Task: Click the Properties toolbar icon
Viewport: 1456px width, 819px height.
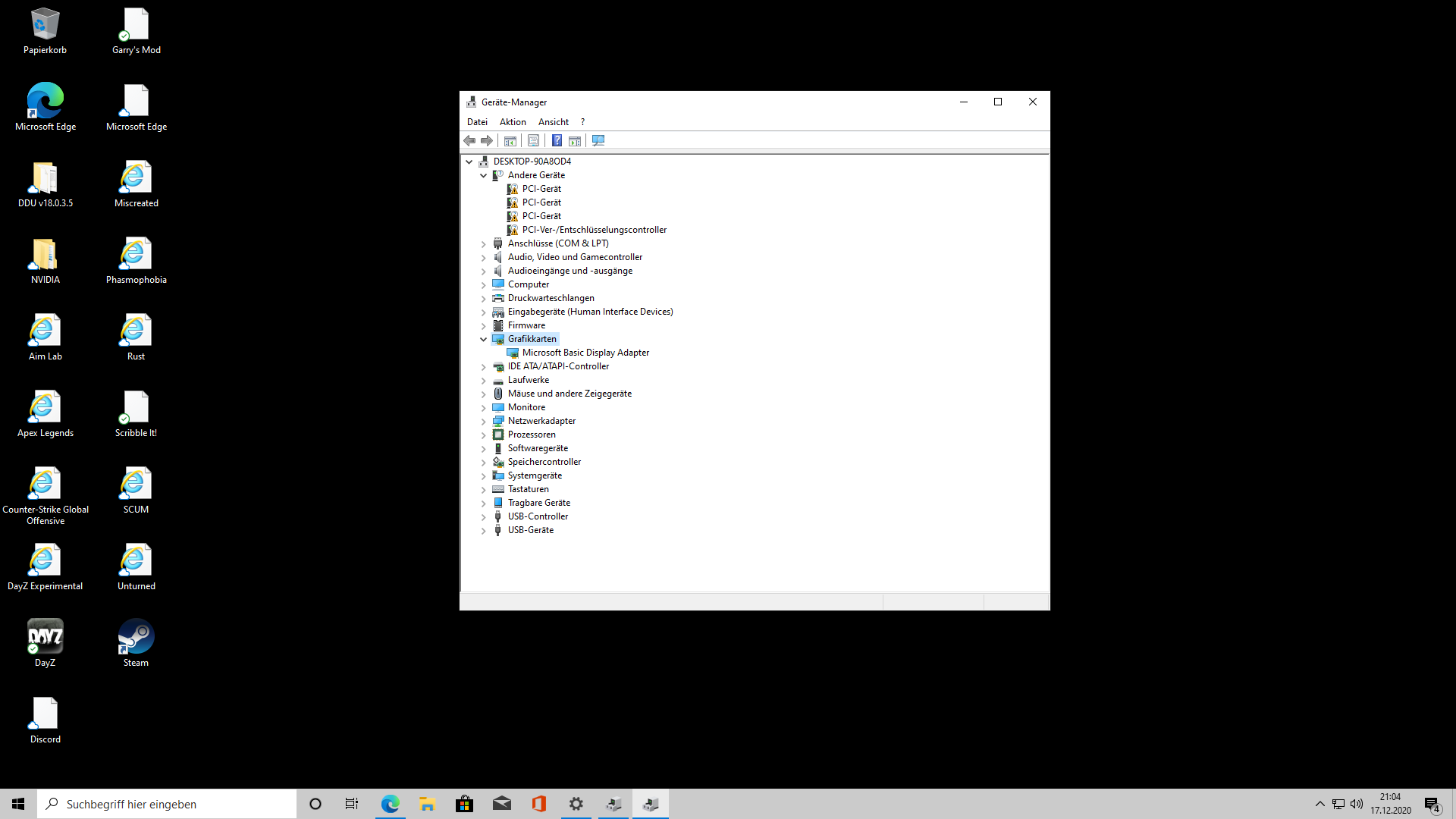Action: (x=533, y=140)
